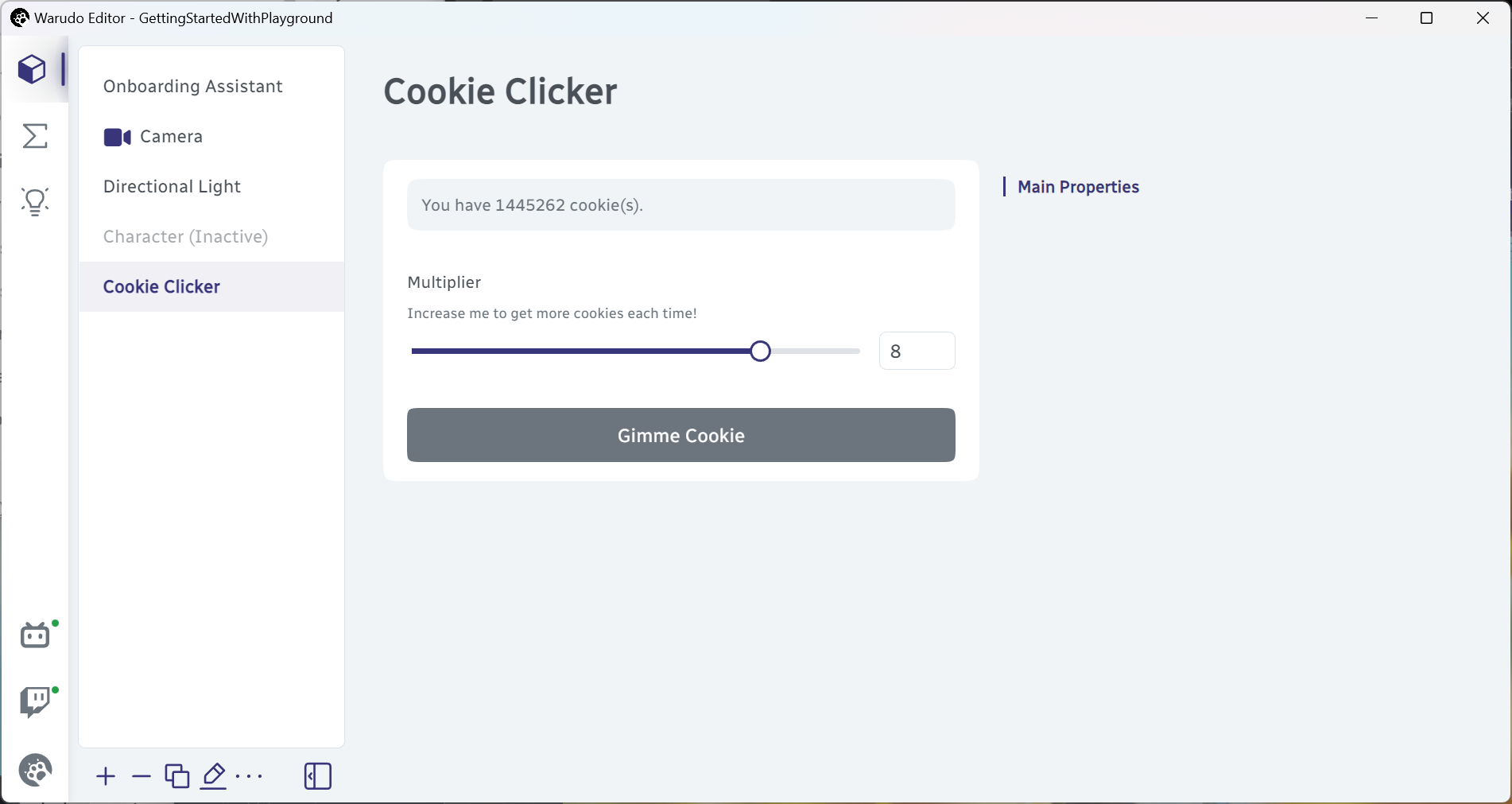Screen dimensions: 1512x804
Task: Open the Warudo logo menu at bottom
Action: pos(36,770)
